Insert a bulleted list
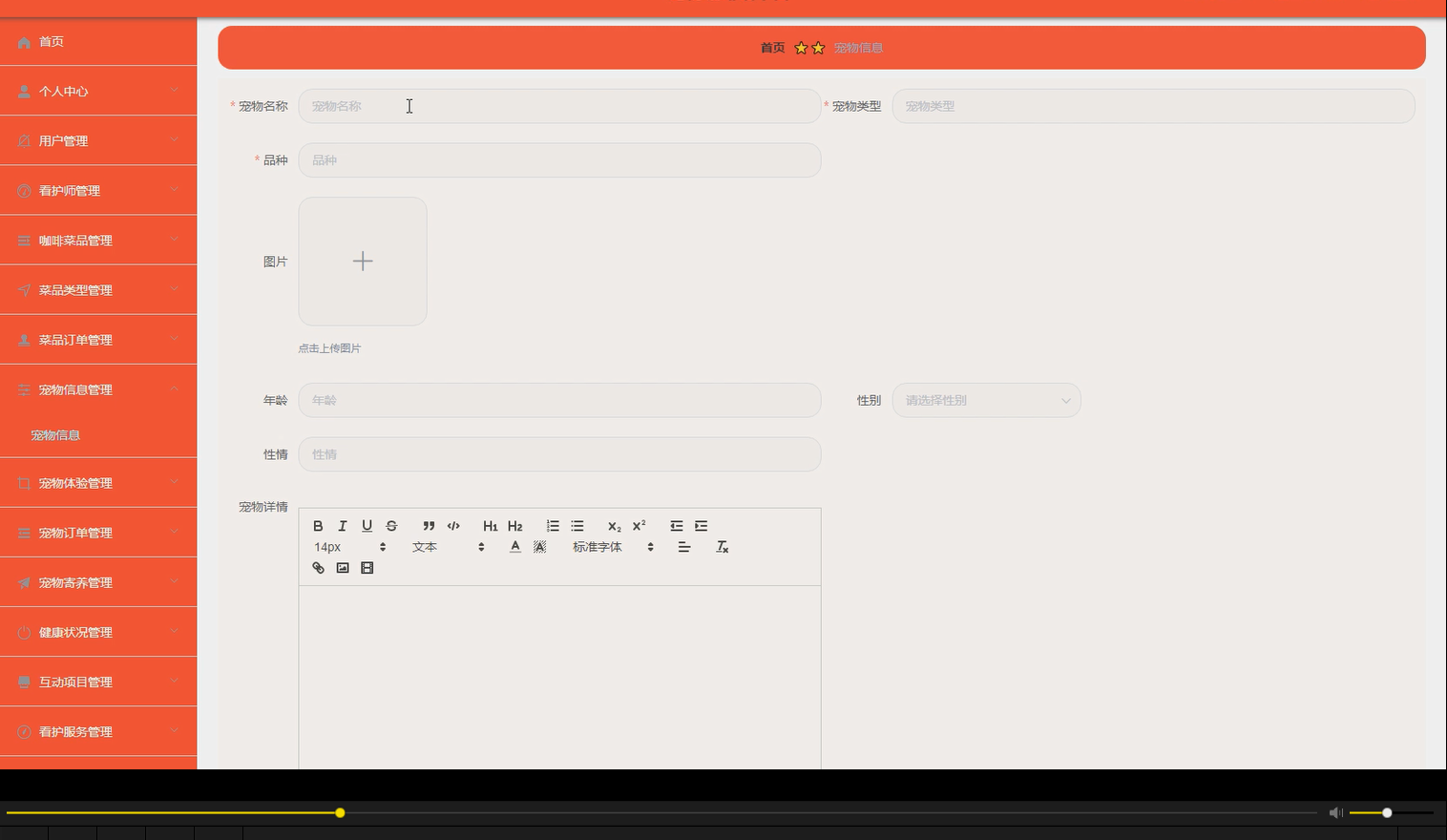1447x840 pixels. [x=577, y=526]
